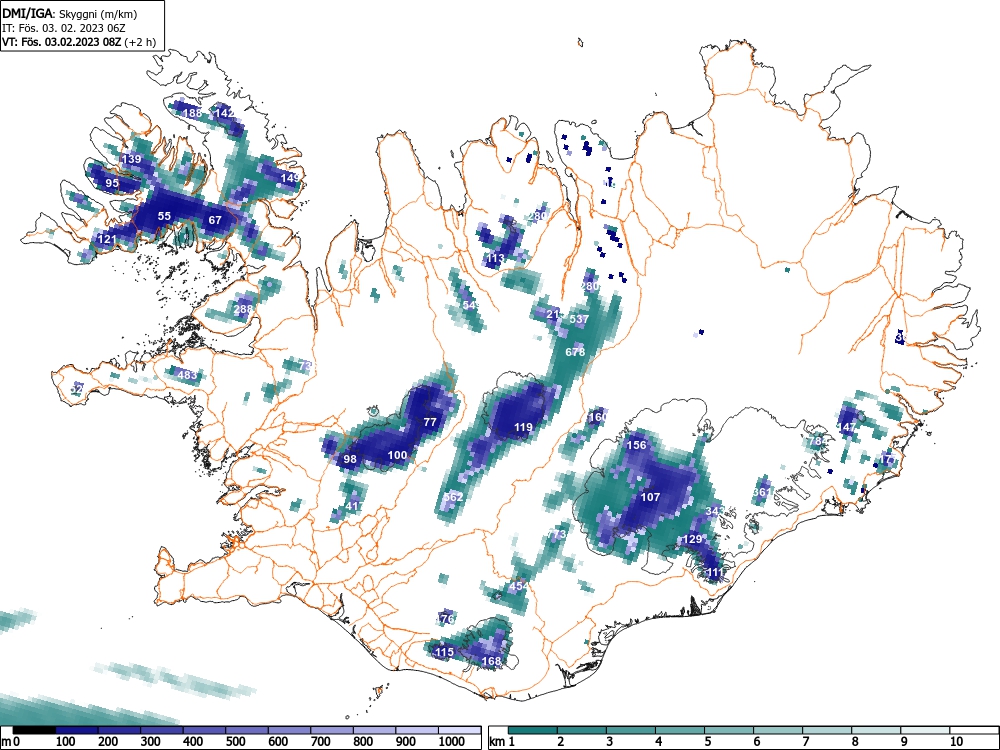Click the map value "129"
1000x750 pixels.
[692, 540]
